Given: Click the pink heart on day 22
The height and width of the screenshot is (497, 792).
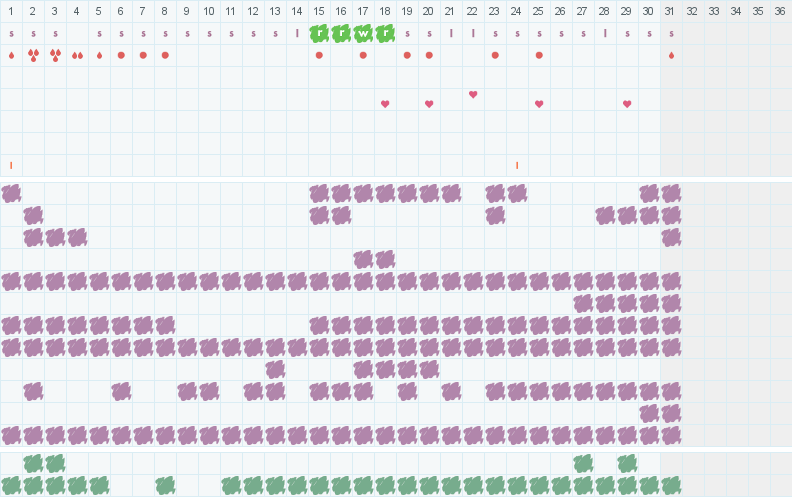Looking at the screenshot, I should tap(473, 94).
